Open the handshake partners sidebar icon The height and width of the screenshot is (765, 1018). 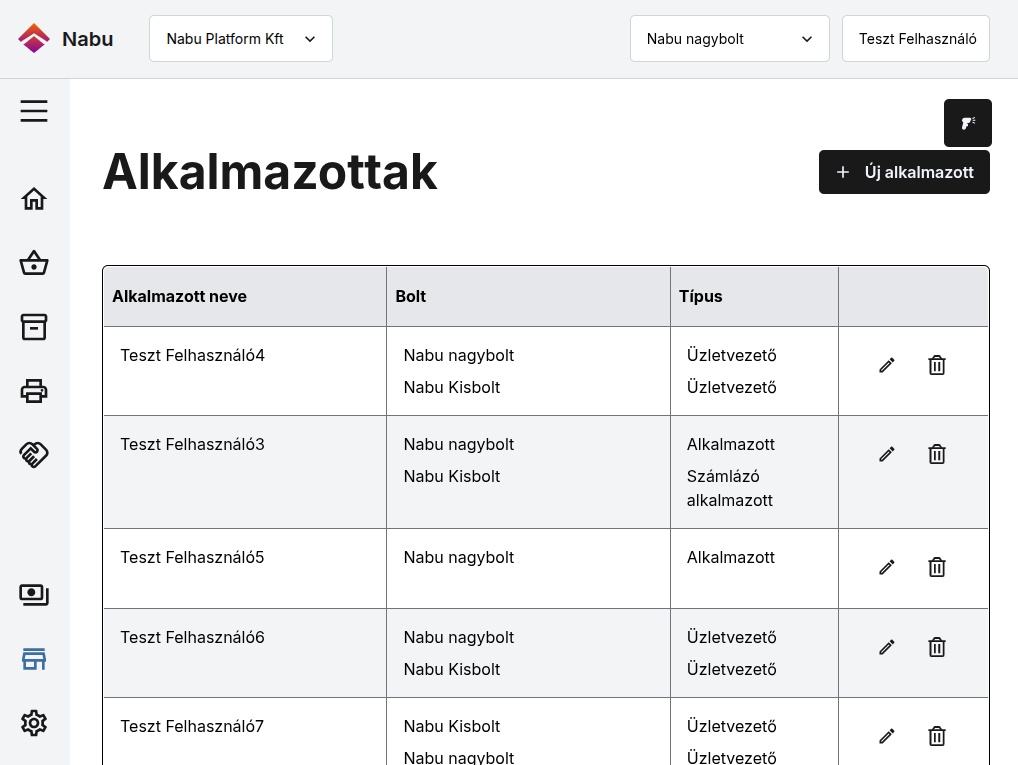tap(34, 455)
